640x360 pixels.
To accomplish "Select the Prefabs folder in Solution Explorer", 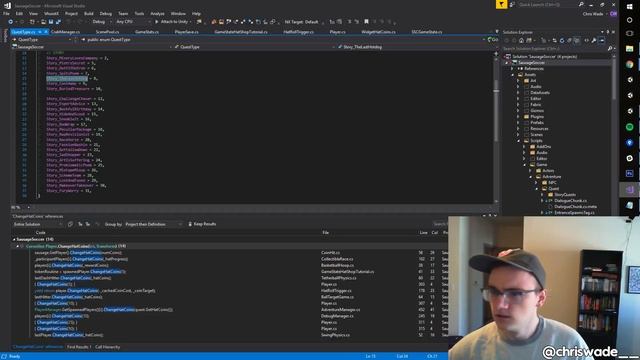I will click(537, 122).
